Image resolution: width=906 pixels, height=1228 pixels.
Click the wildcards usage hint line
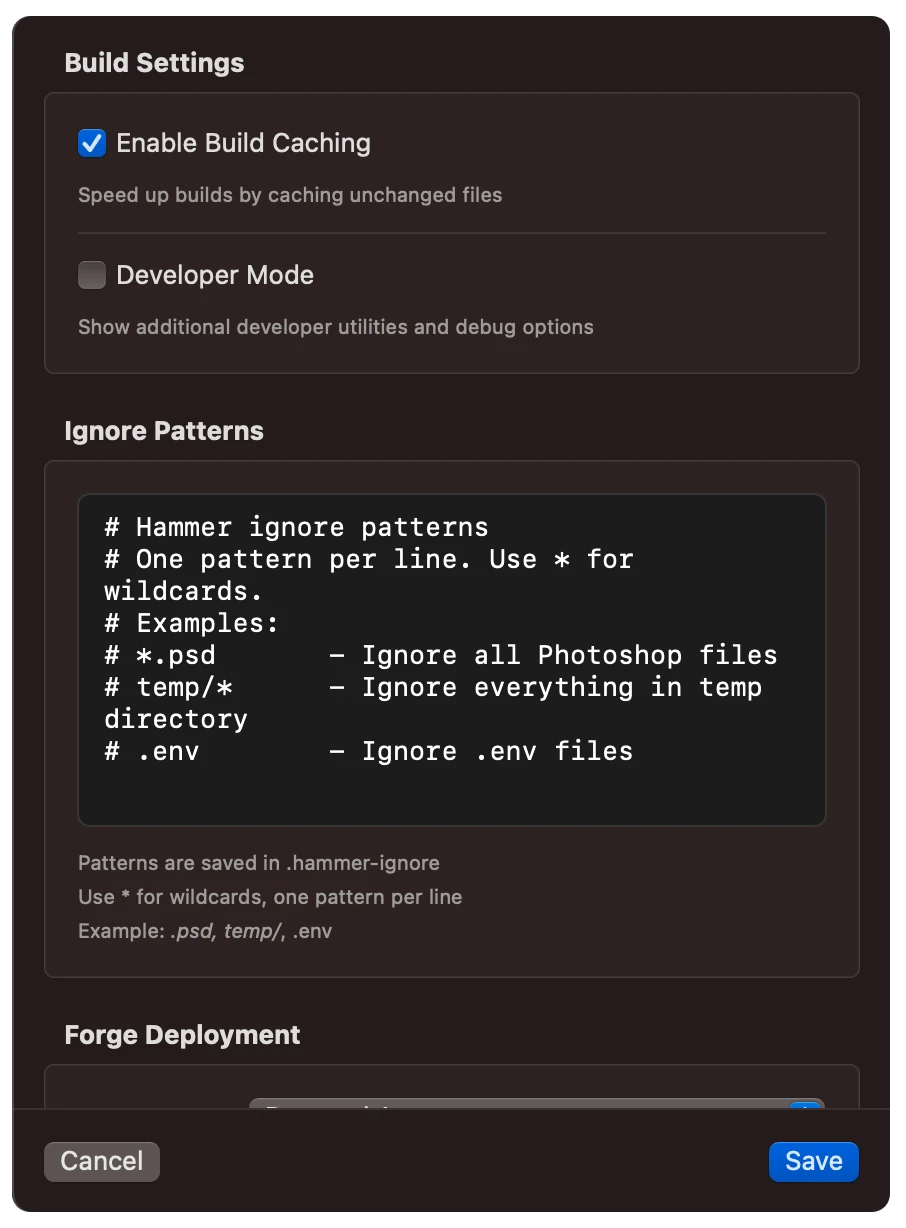[x=270, y=897]
